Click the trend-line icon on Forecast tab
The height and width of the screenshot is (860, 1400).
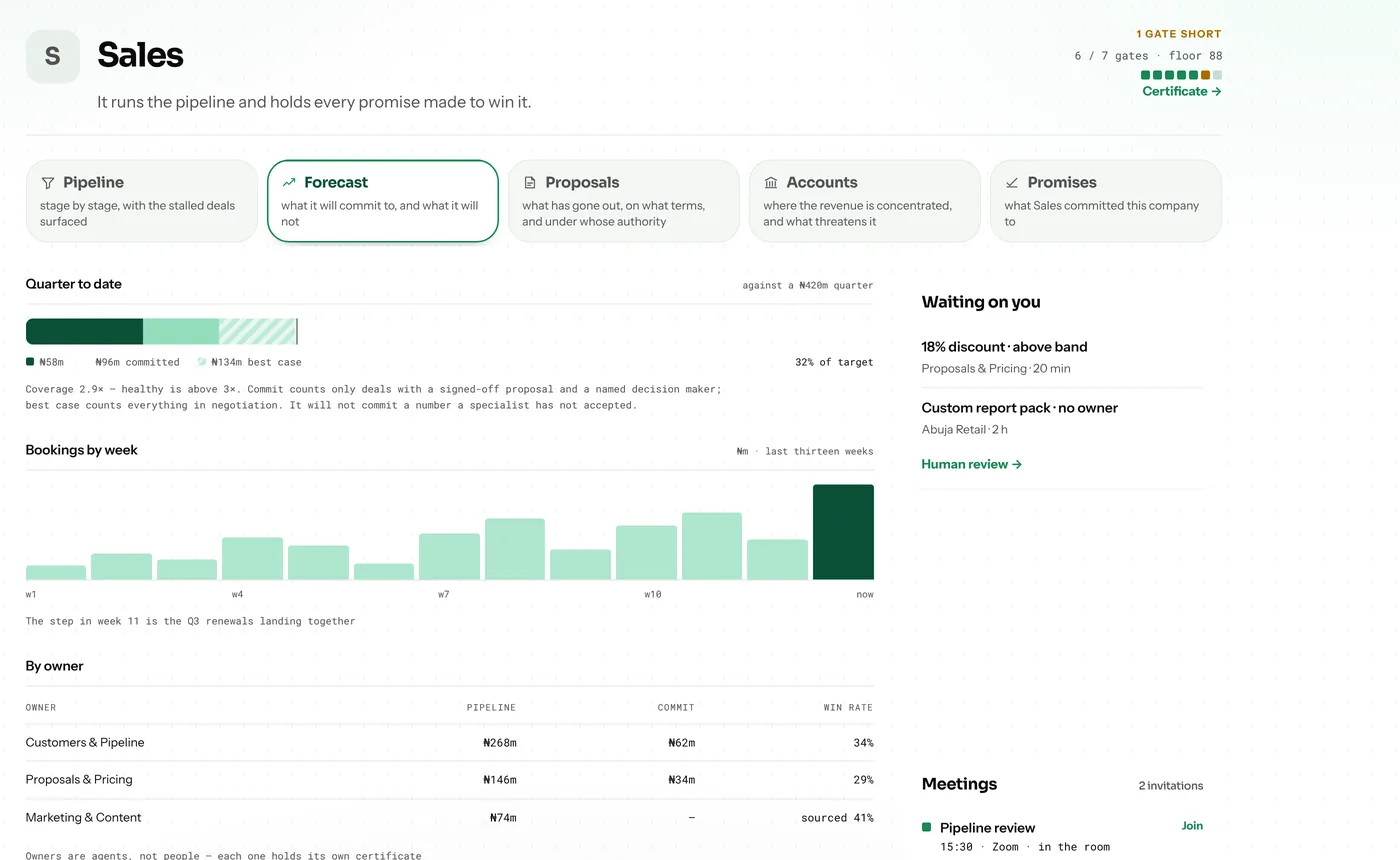289,183
